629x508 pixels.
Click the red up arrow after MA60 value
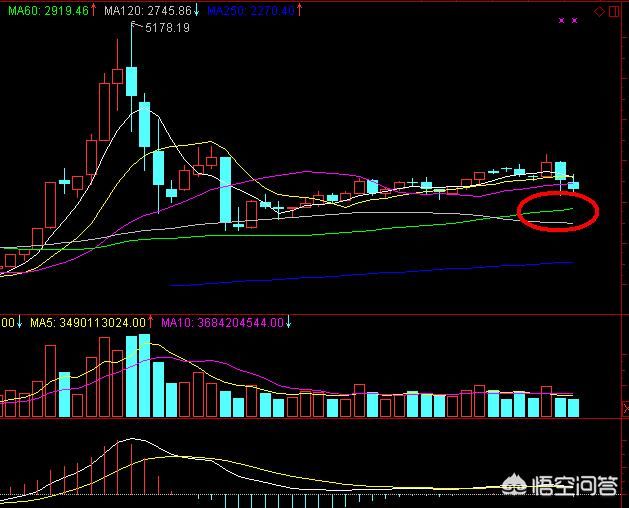[x=93, y=10]
